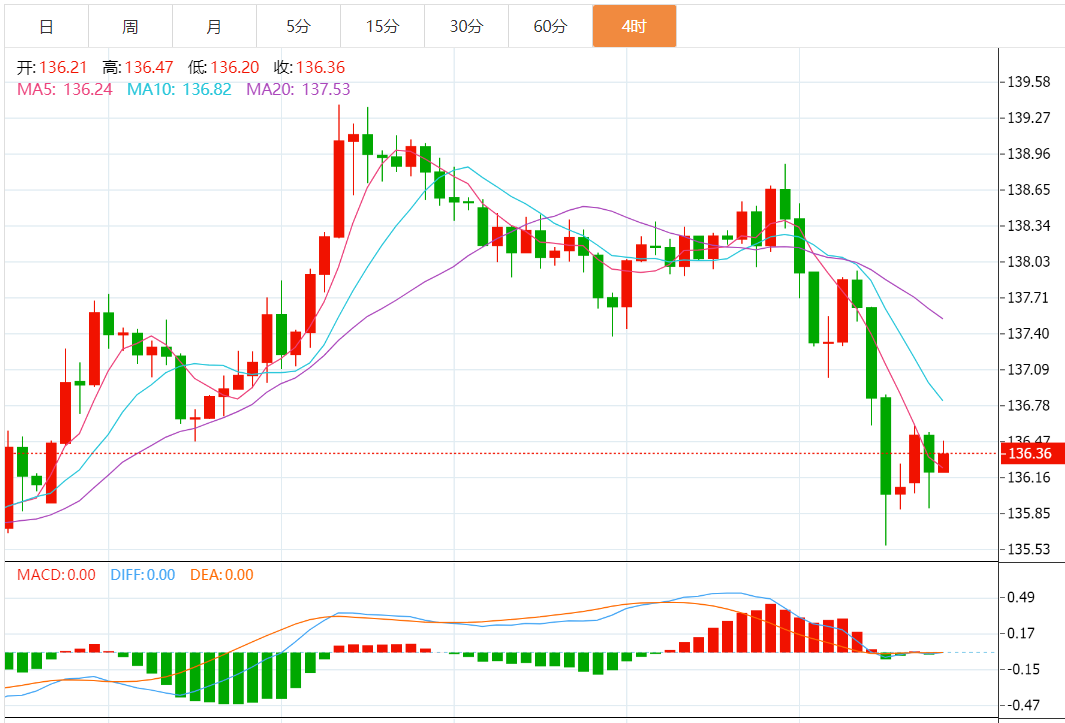The height and width of the screenshot is (723, 1065).
Task: Switch to the 5分 timeframe tab
Action: (x=298, y=27)
